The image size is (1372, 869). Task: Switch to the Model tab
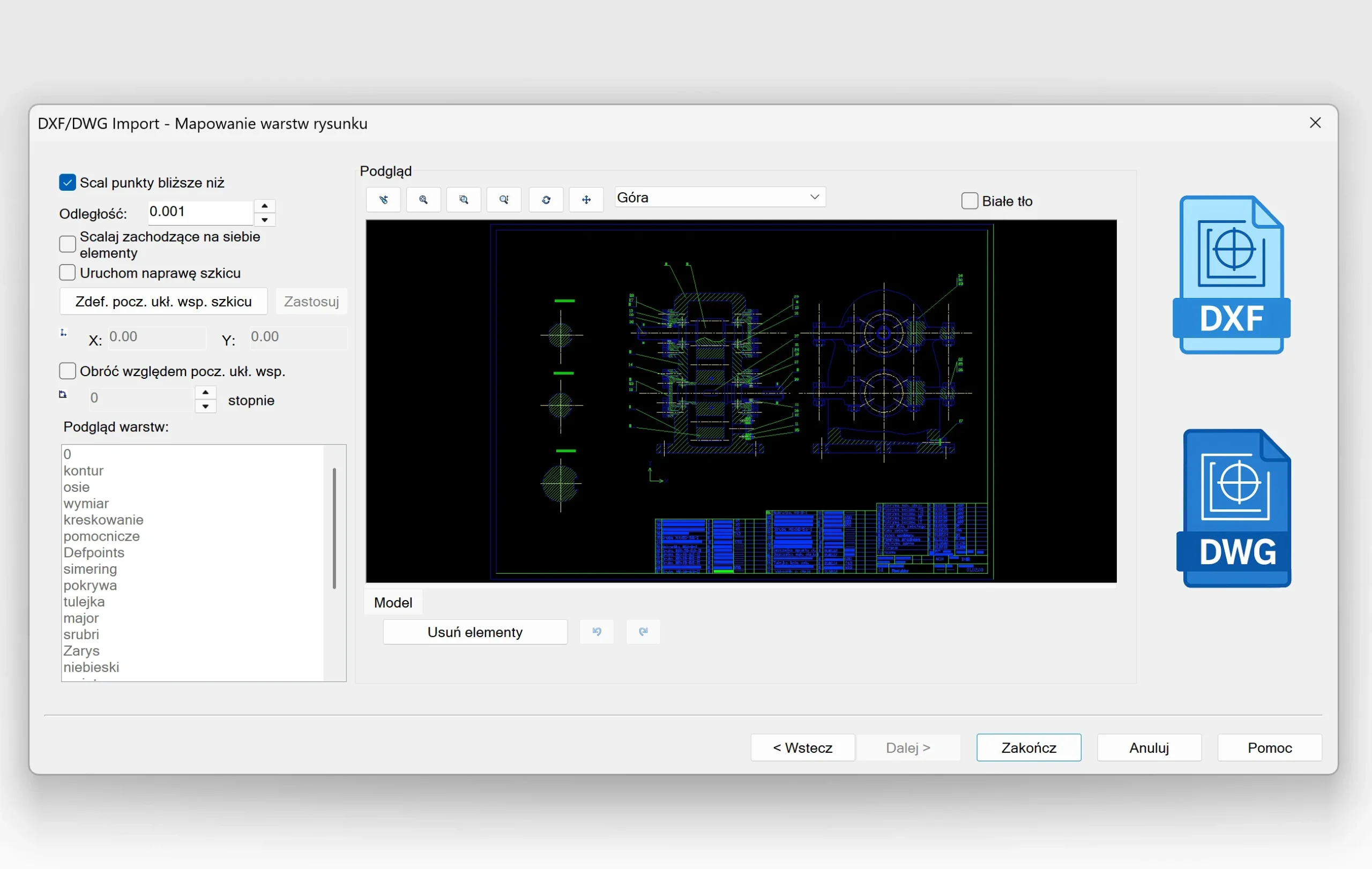393,603
